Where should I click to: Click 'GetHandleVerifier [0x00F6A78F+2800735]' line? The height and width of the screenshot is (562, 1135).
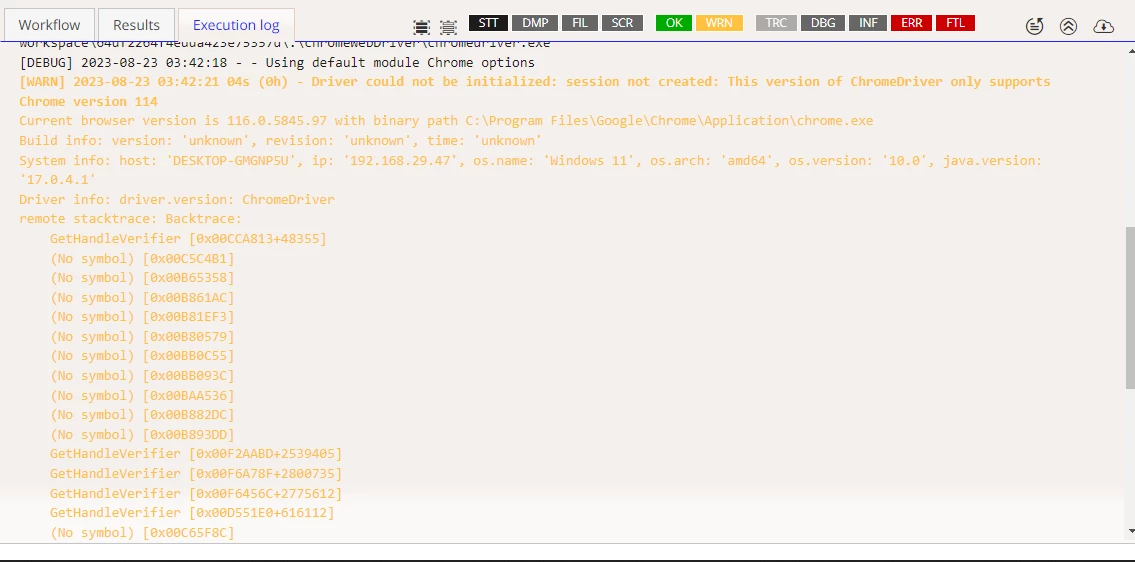click(x=196, y=474)
